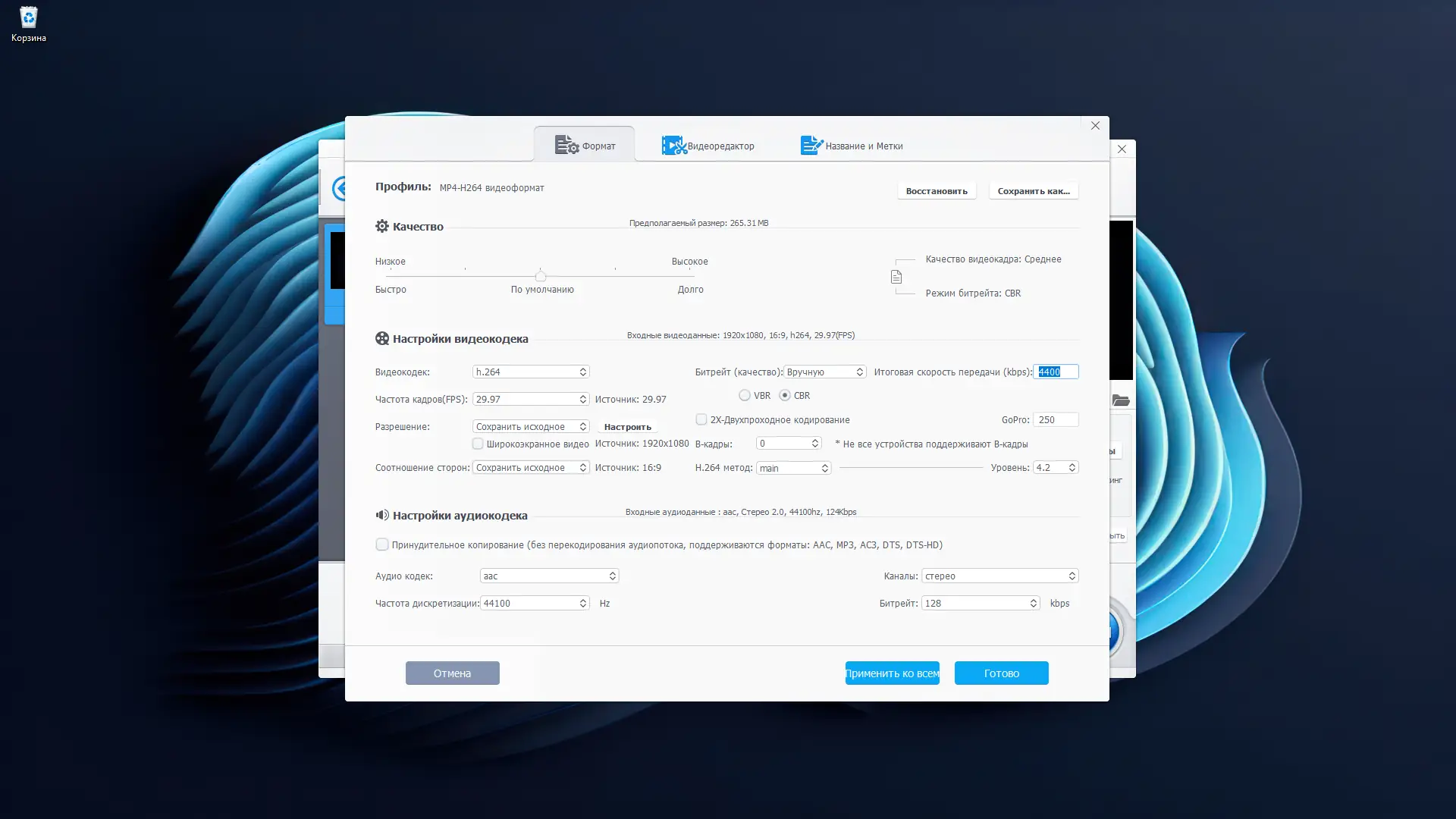Screen dimensions: 1456x819
Task: Open the Видеоредактор tab
Action: click(708, 146)
